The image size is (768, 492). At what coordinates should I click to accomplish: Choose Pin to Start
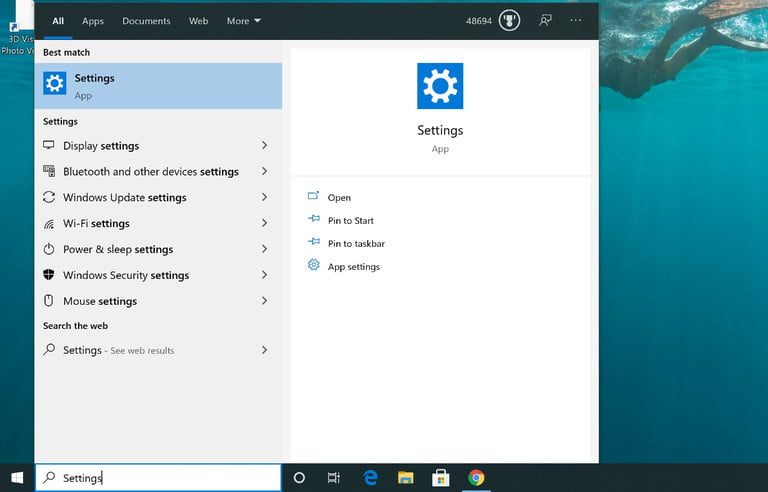351,221
